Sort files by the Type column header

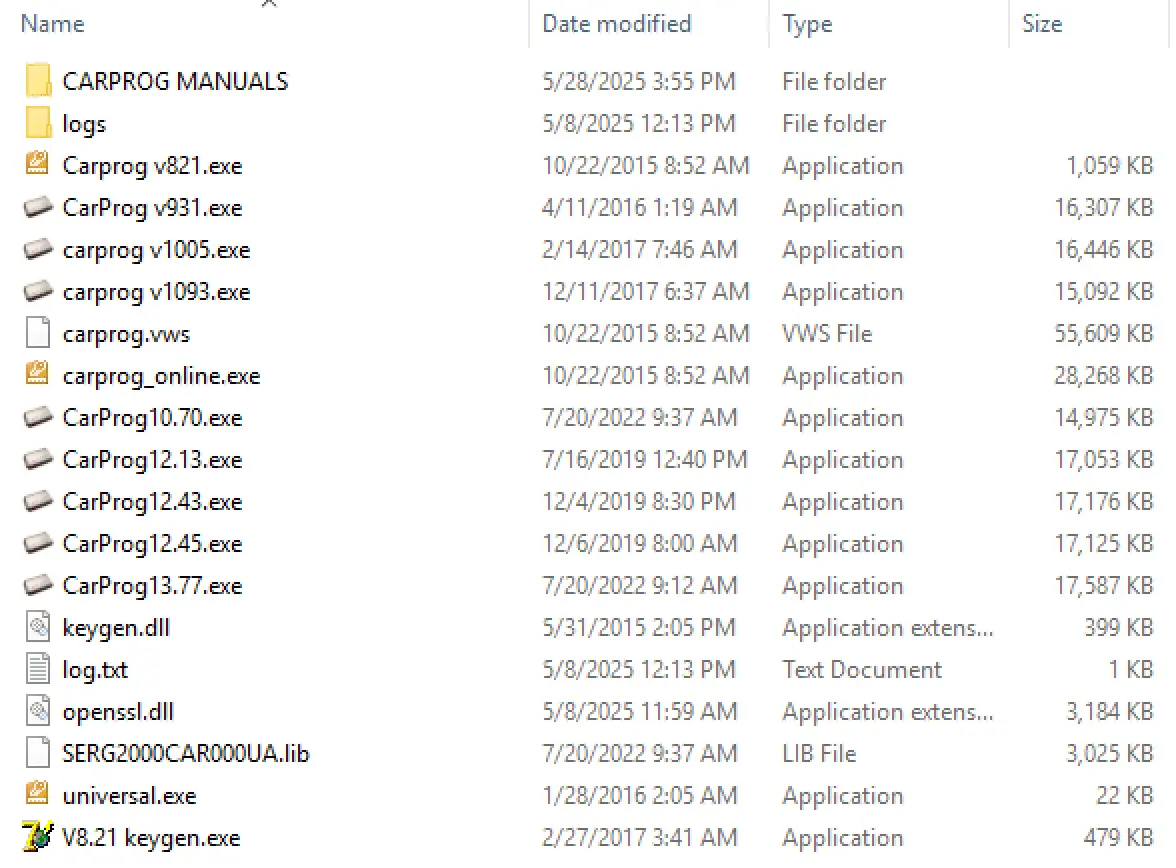807,24
